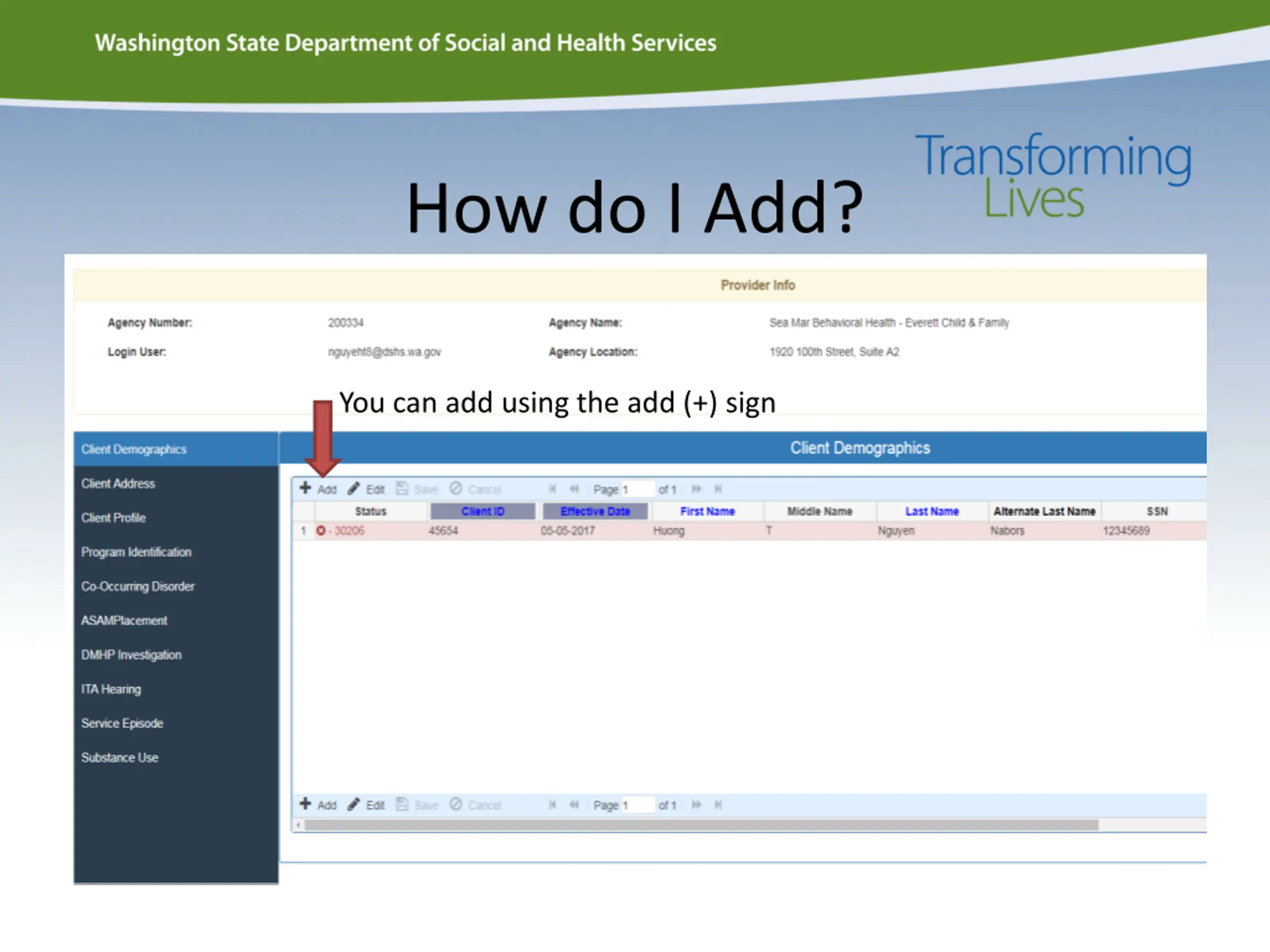Click the top Edit pencil icon

(354, 488)
